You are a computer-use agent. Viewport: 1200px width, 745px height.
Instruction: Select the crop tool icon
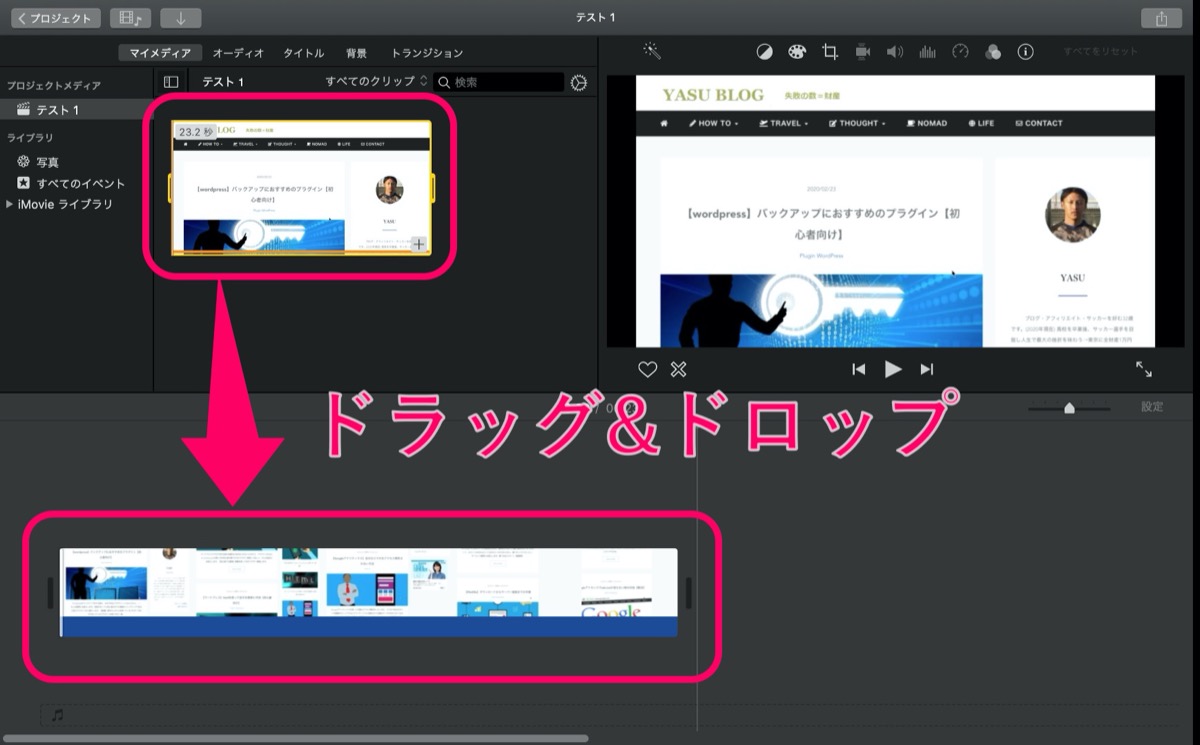coord(830,52)
